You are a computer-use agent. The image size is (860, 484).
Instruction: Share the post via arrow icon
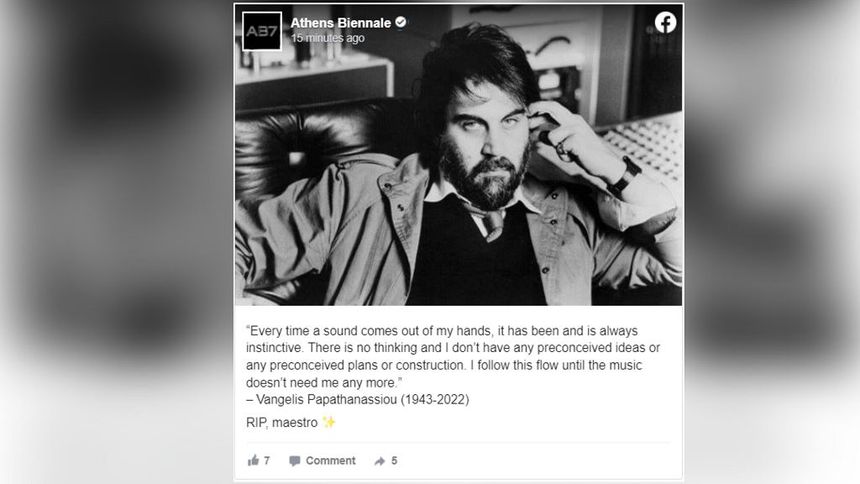tap(380, 461)
